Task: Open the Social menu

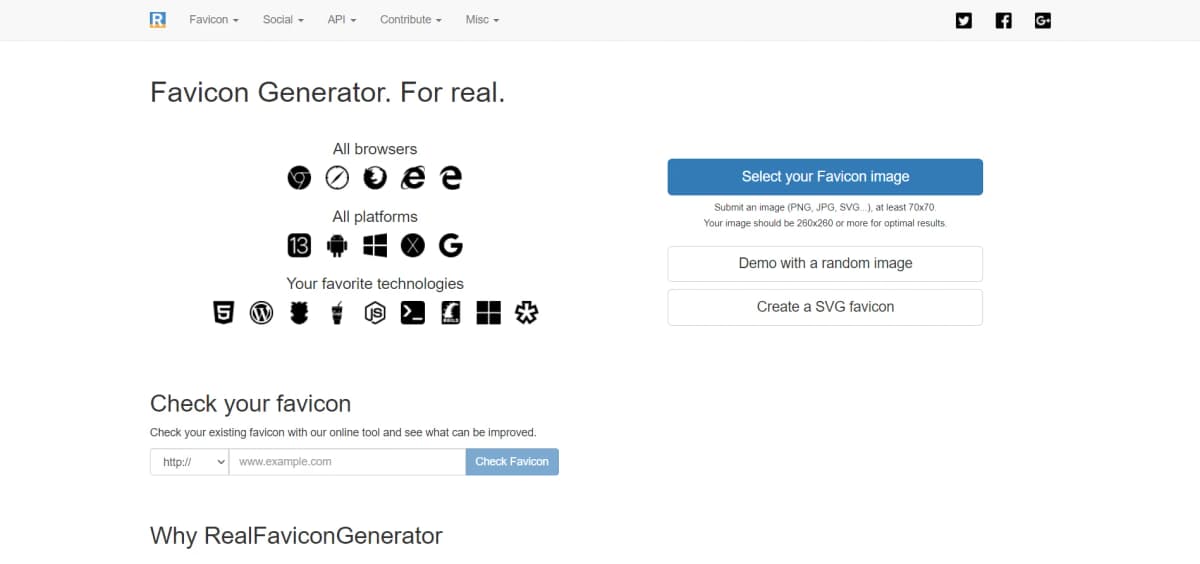Action: [283, 20]
